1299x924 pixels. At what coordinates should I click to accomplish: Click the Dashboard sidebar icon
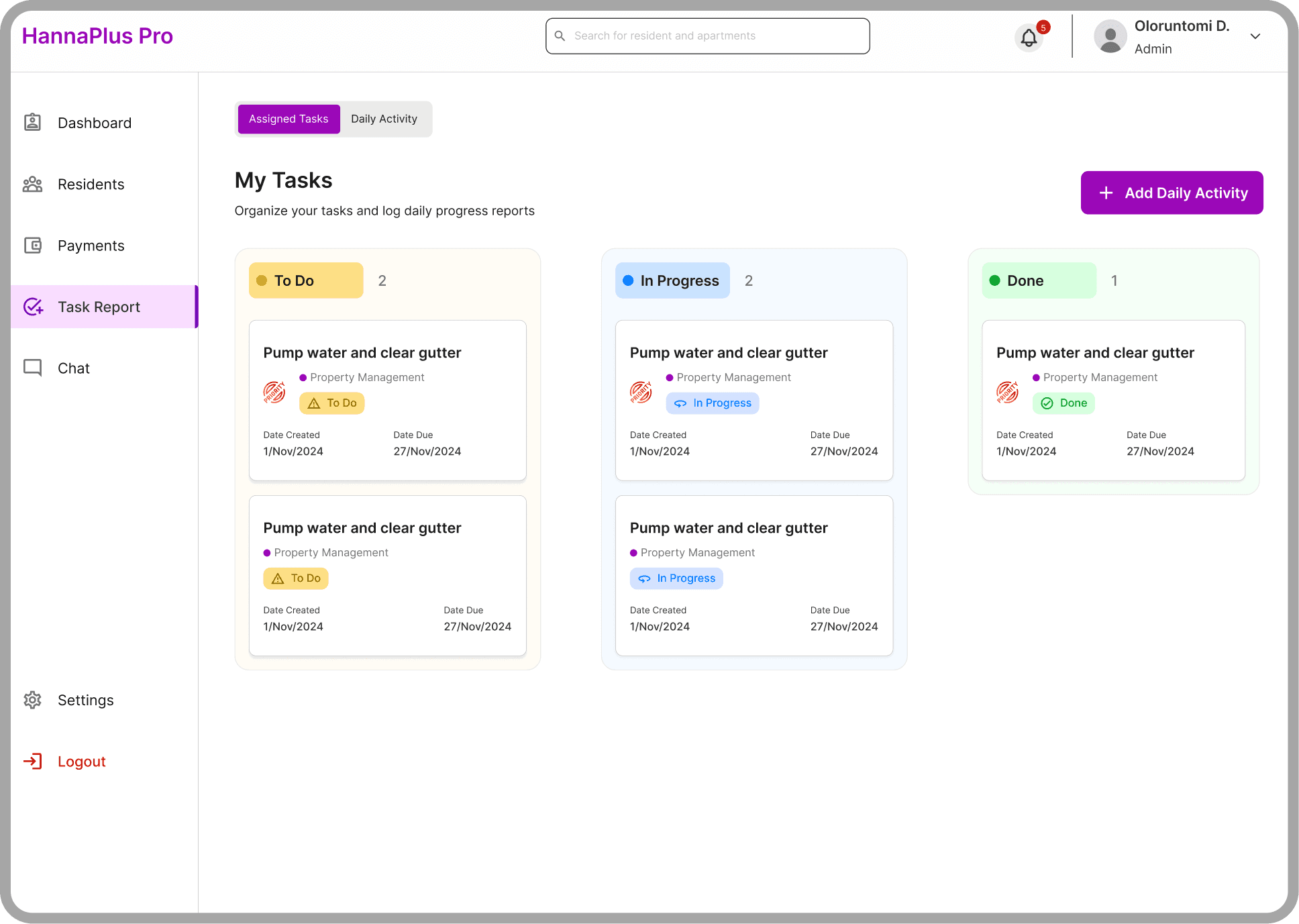pos(32,122)
